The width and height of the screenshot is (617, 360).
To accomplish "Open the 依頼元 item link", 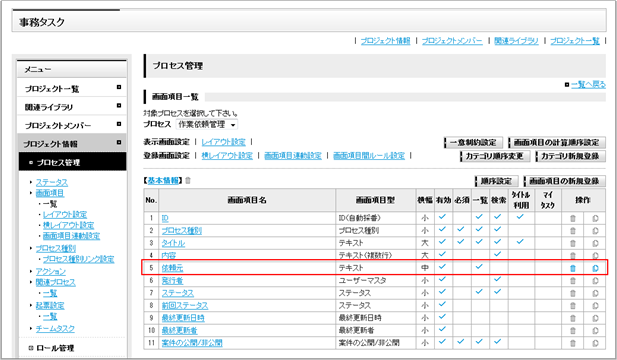I will pyautogui.click(x=172, y=268).
